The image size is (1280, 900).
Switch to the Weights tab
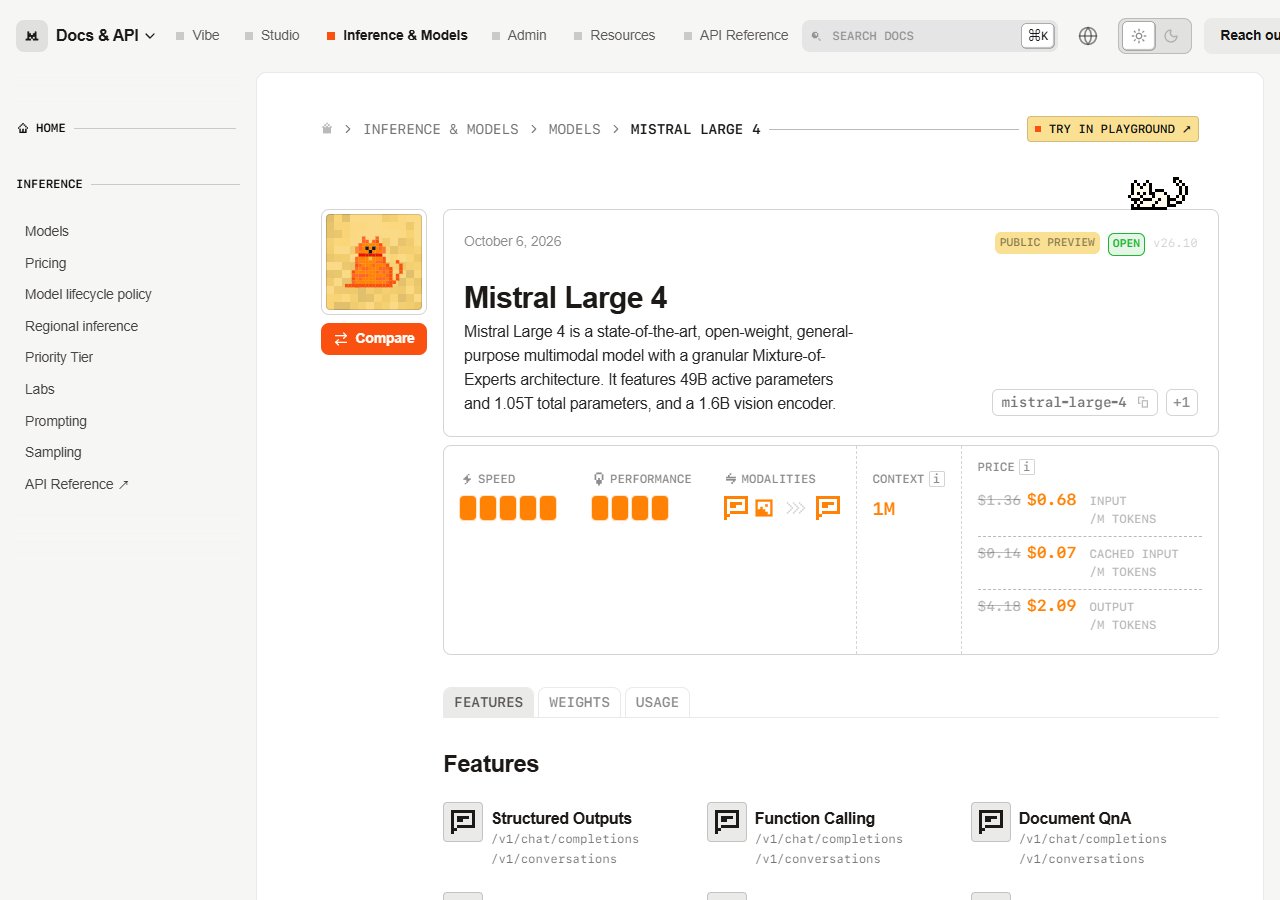(x=579, y=702)
